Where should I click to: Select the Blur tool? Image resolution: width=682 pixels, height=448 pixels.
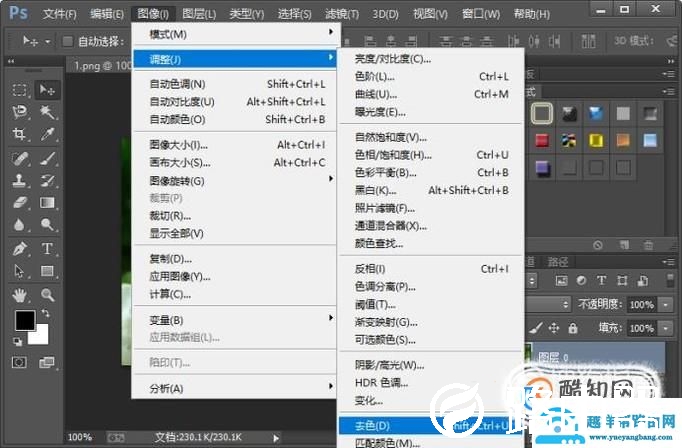20,225
